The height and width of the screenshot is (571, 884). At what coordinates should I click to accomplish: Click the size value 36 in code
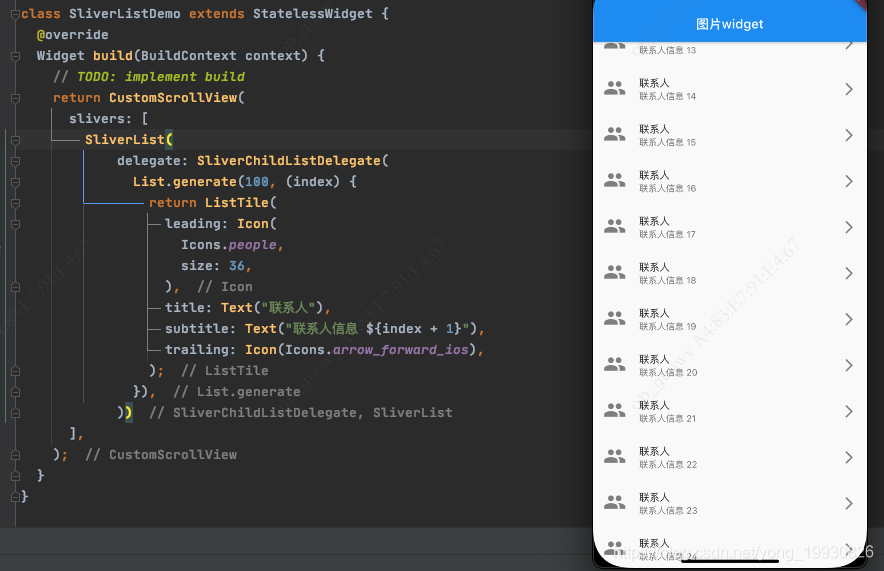237,266
